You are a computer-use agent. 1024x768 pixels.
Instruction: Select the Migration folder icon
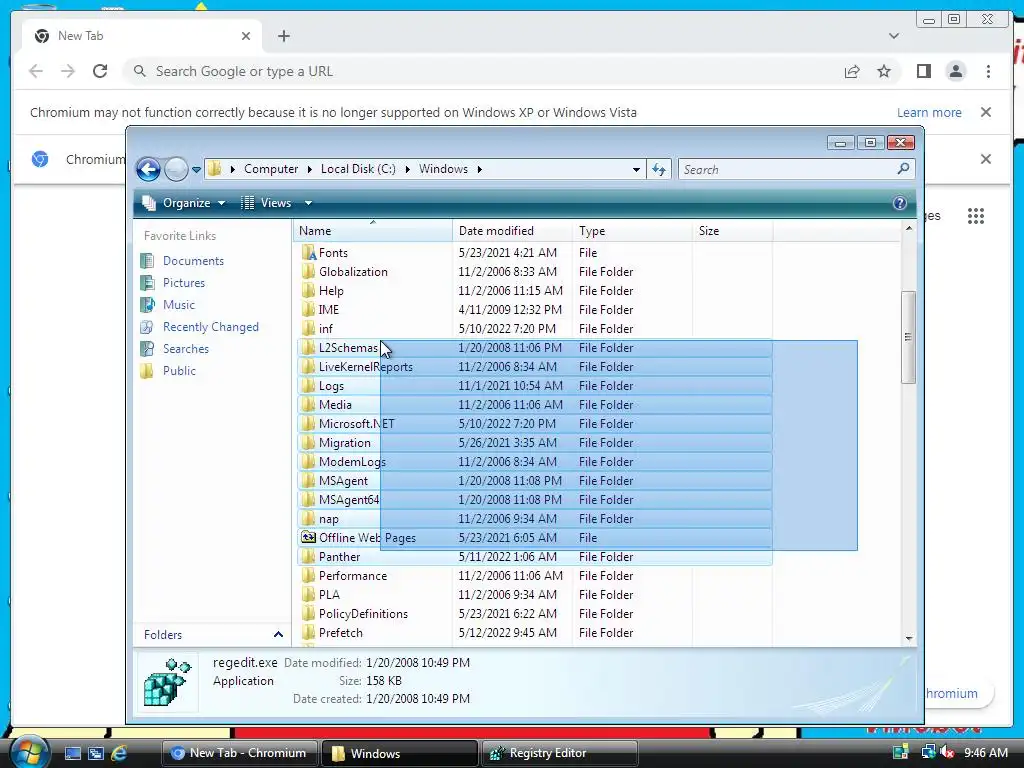308,442
